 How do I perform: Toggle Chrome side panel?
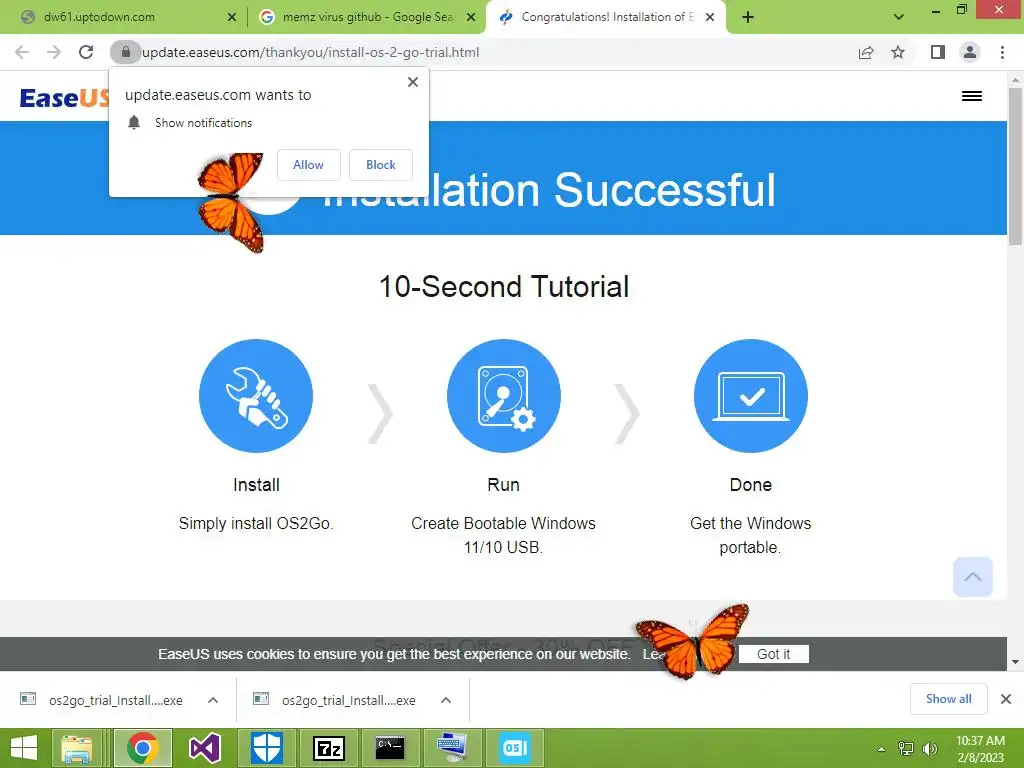coord(938,52)
